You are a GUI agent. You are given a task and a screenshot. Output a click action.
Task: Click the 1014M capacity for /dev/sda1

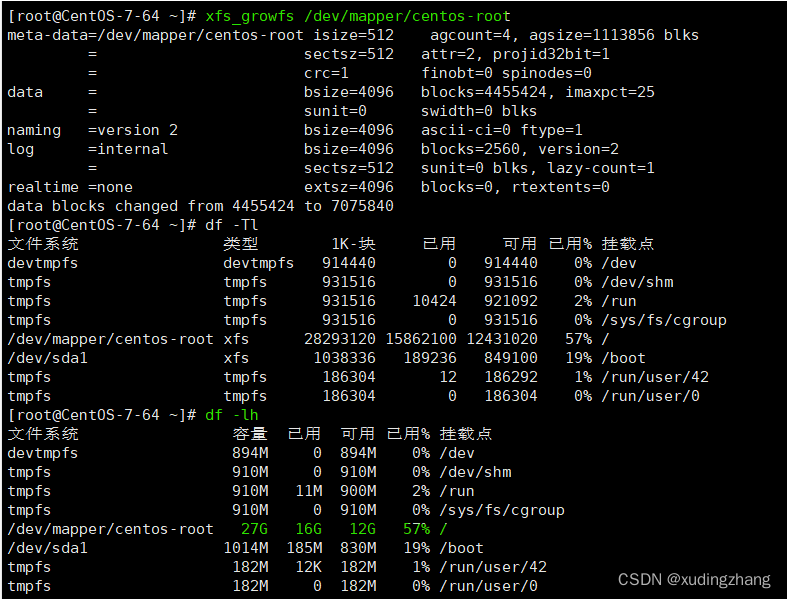coord(245,548)
